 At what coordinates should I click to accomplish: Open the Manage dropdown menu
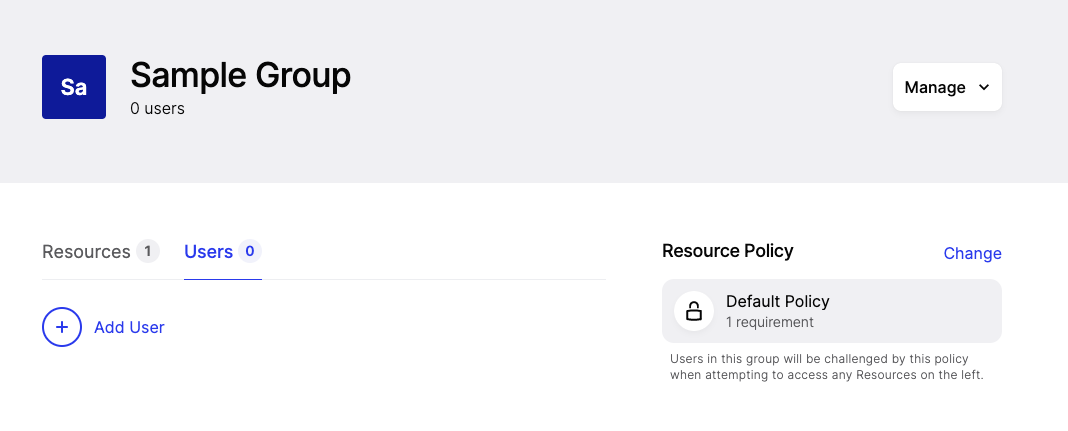click(947, 87)
